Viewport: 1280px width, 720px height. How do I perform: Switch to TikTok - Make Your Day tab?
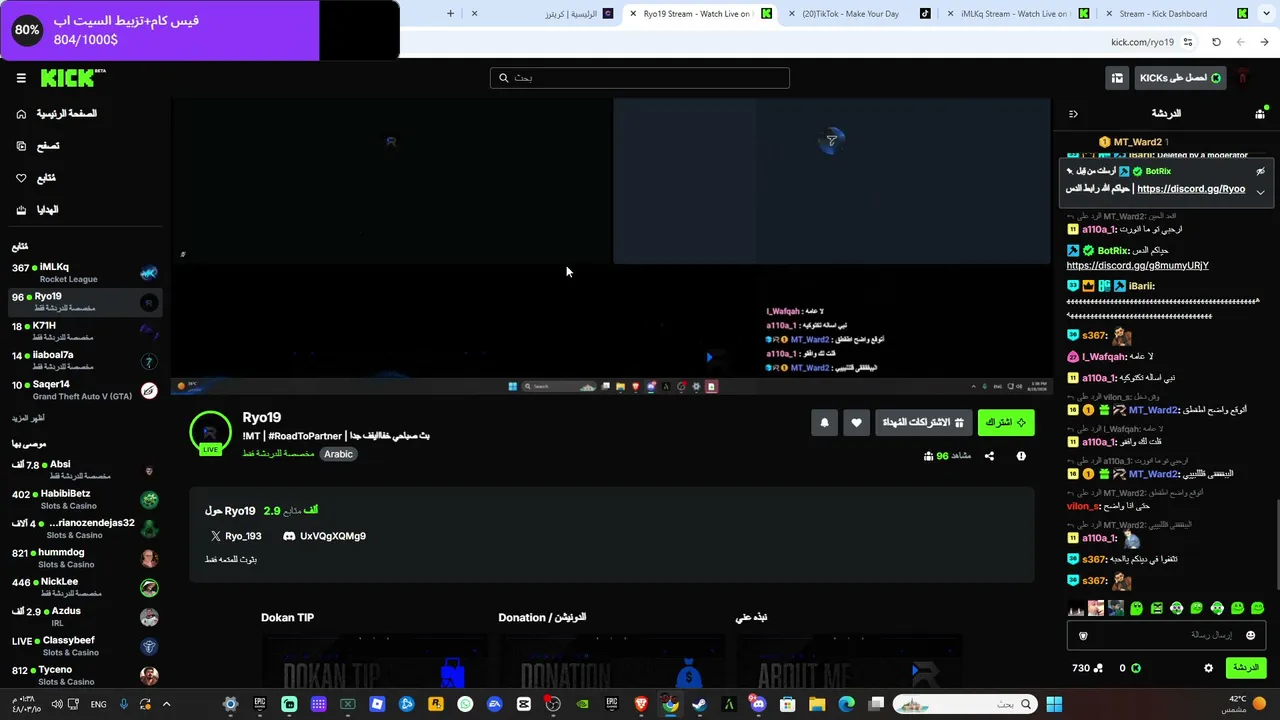click(860, 14)
